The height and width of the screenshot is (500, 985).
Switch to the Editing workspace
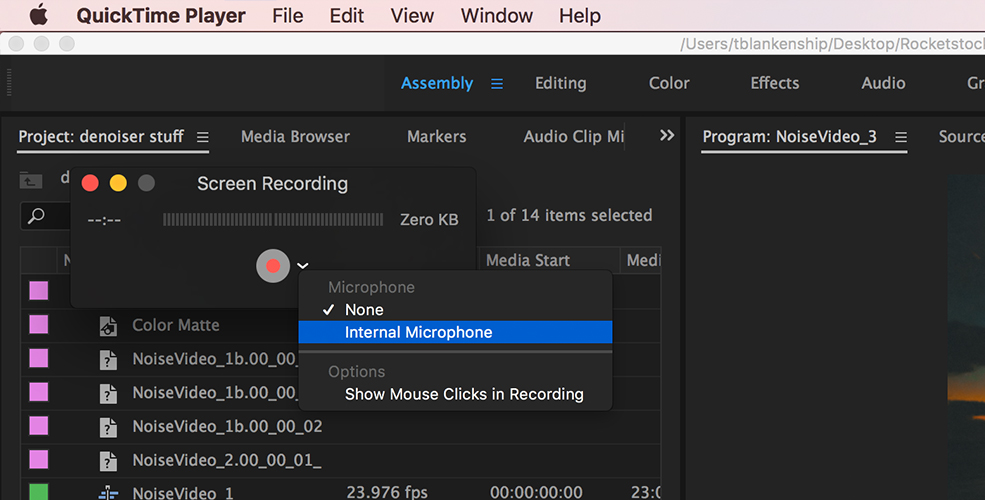[561, 83]
